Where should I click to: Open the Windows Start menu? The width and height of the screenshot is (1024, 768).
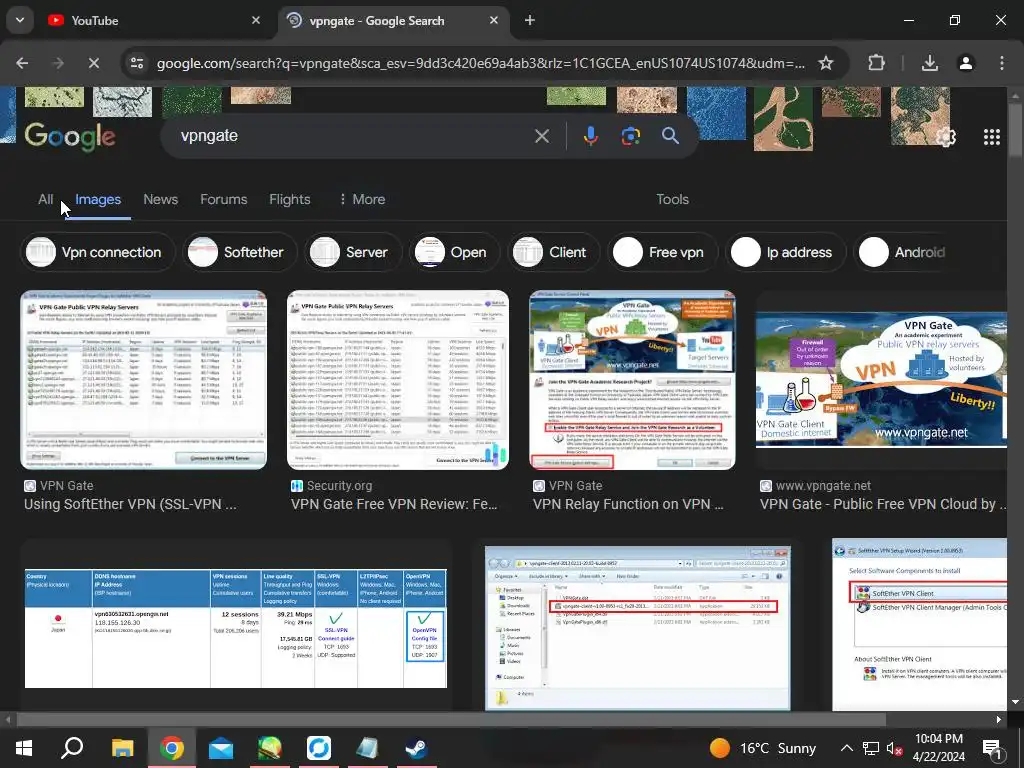[x=24, y=748]
